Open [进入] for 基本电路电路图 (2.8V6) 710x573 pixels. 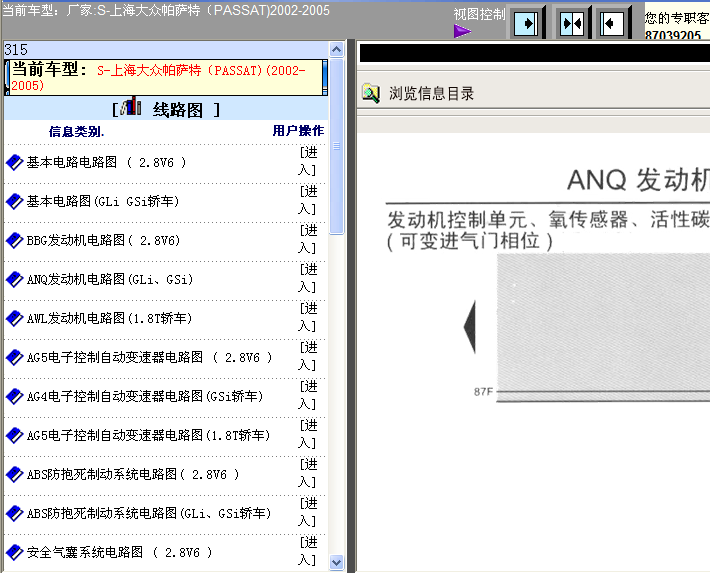click(308, 161)
